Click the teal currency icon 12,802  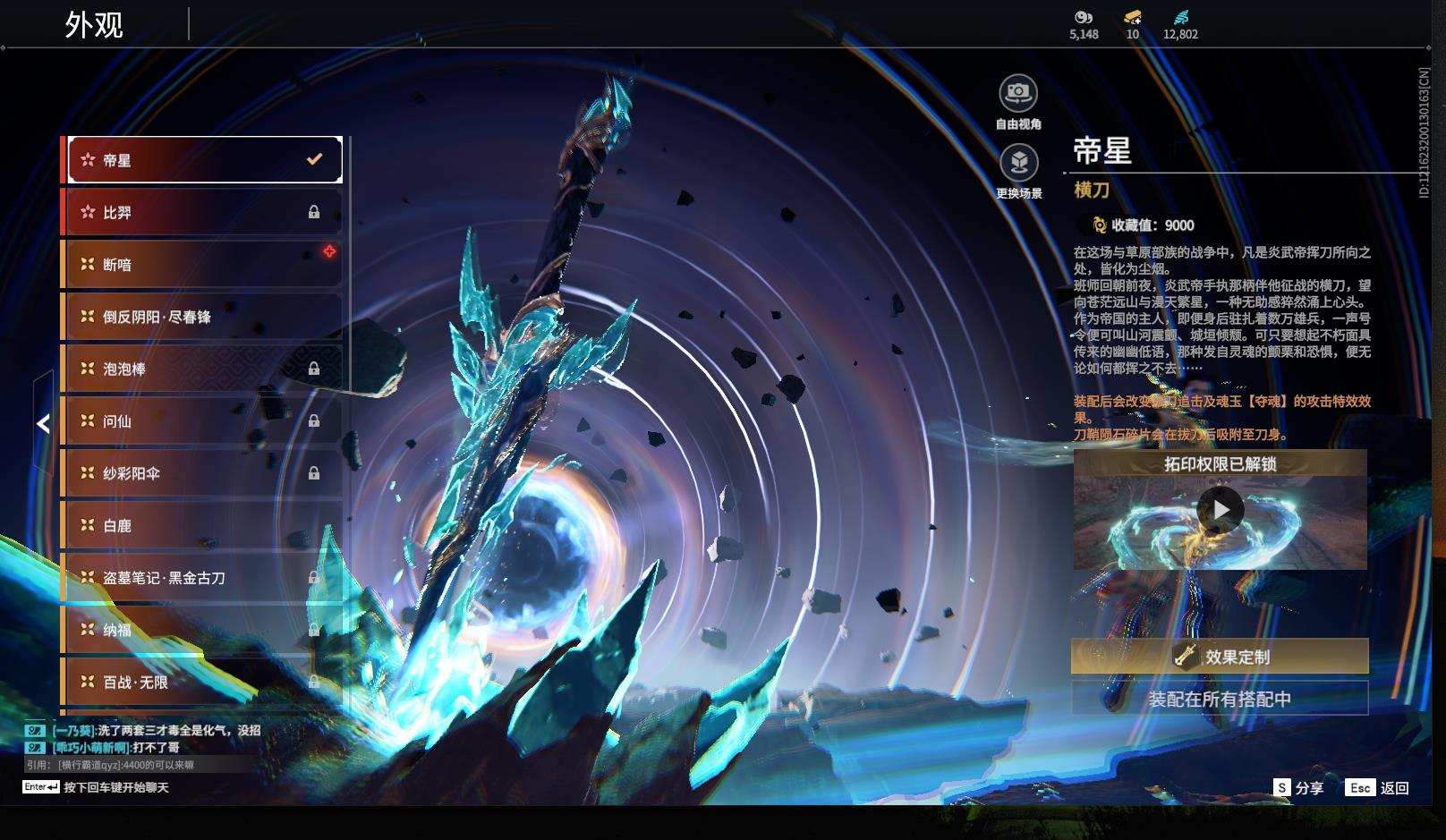tap(1180, 17)
